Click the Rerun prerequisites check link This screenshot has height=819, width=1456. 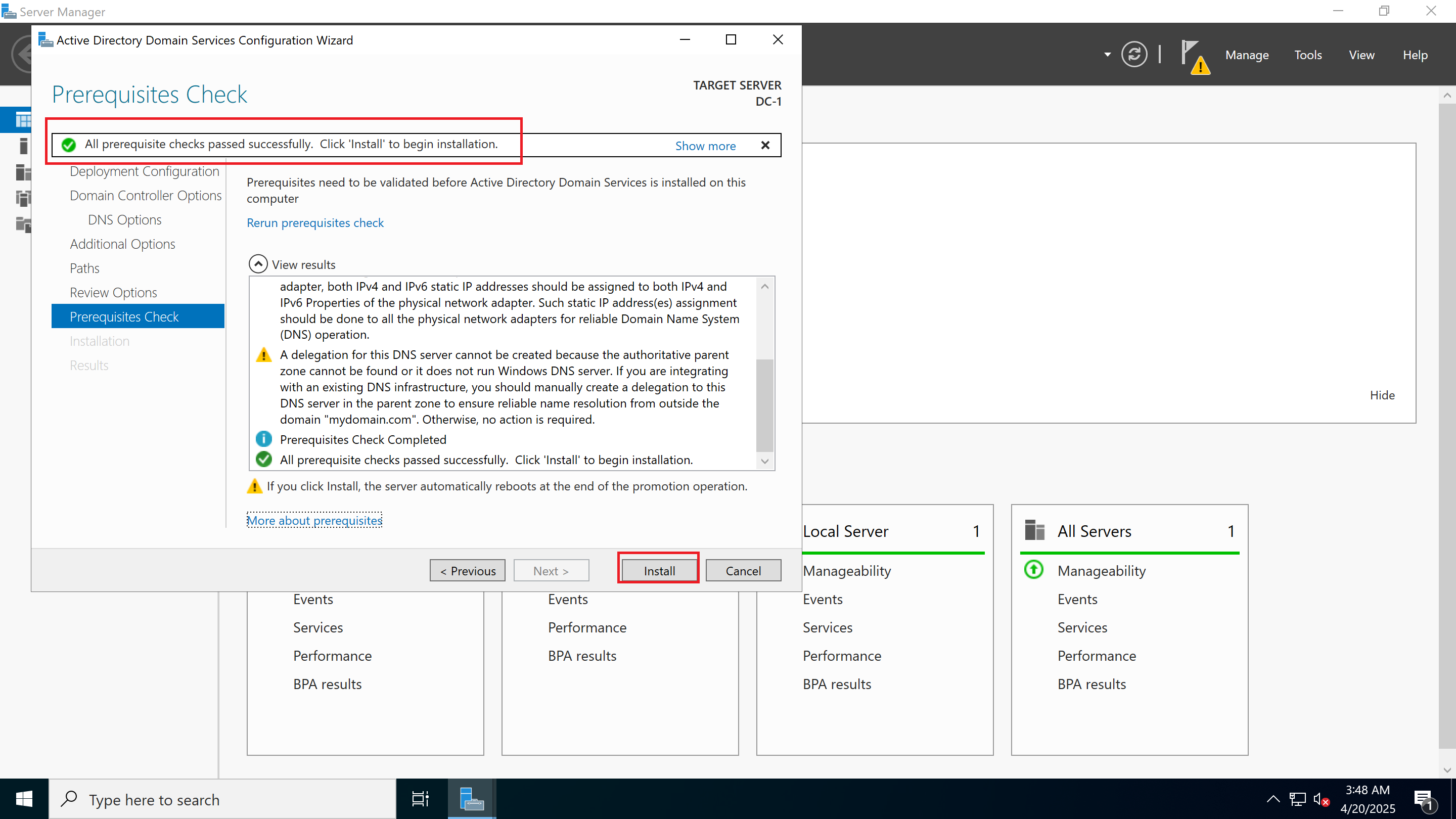coord(315,222)
